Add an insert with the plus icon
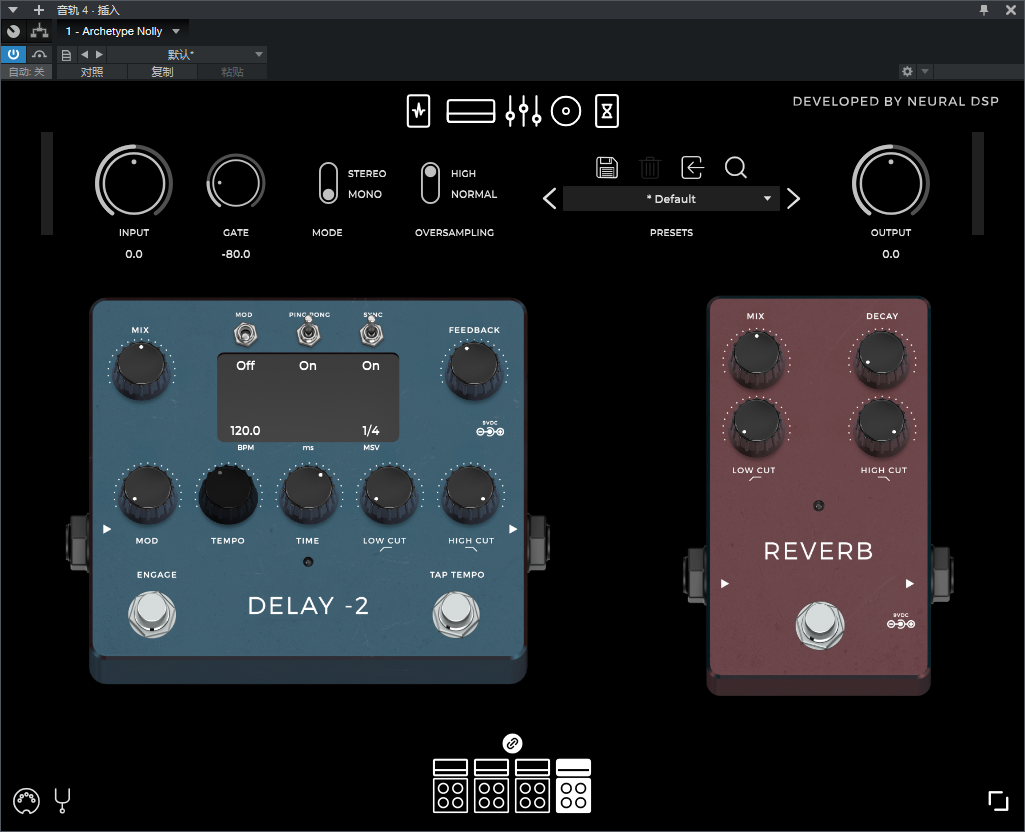1025x832 pixels. tap(39, 10)
